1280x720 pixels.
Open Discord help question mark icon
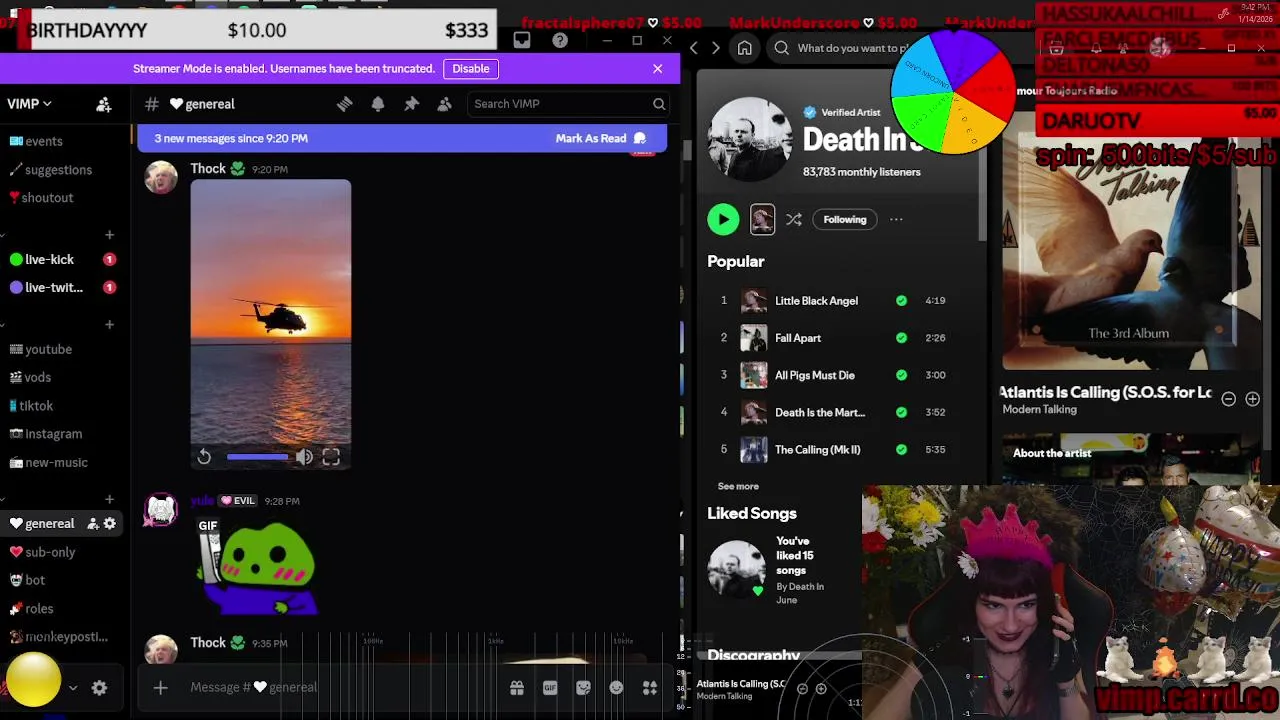point(560,40)
